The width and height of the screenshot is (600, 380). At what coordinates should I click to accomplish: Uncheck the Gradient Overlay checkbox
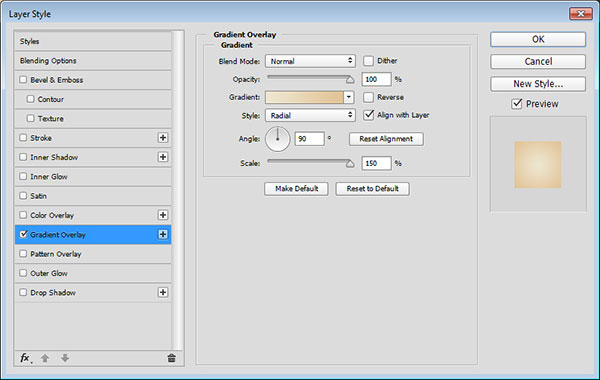click(x=23, y=234)
